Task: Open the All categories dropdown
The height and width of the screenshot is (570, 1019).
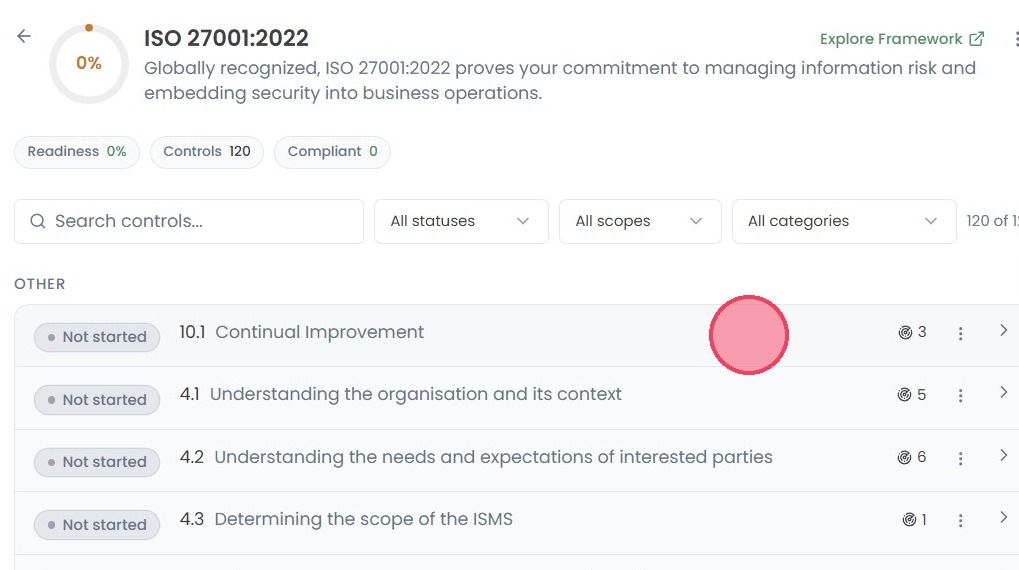Action: pyautogui.click(x=844, y=222)
